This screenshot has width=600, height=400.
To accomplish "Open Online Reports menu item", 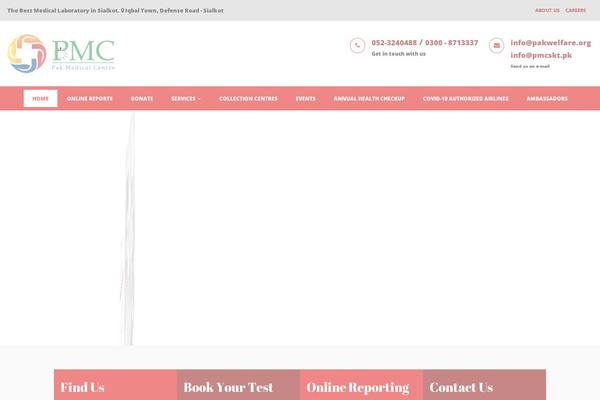I will pos(90,98).
